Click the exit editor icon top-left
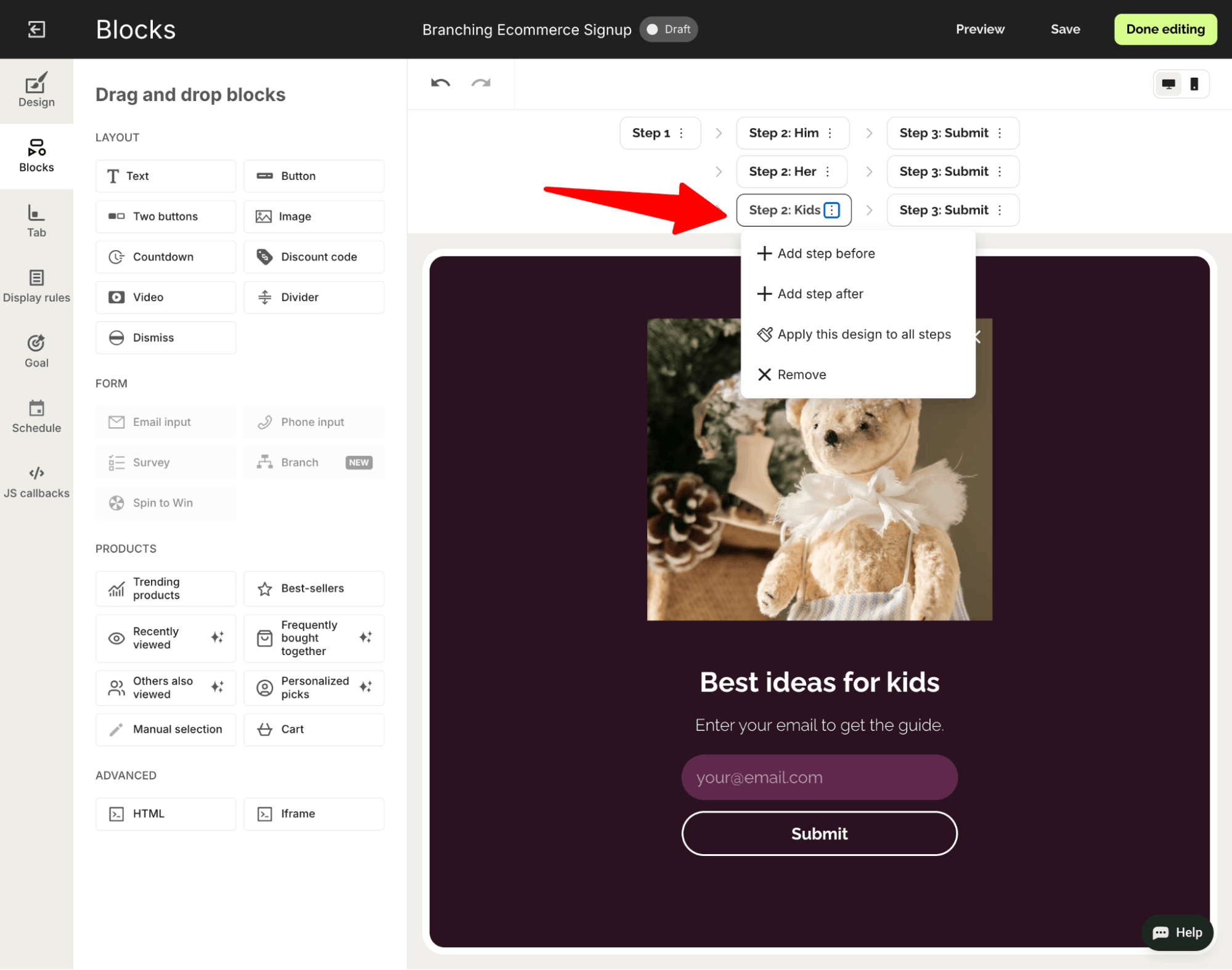This screenshot has width=1232, height=970. coord(36,29)
